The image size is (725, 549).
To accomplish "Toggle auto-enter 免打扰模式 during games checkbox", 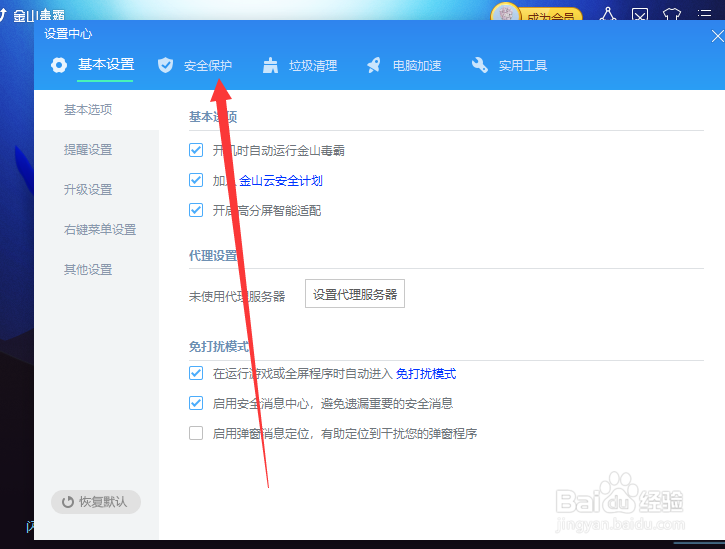I will [196, 373].
